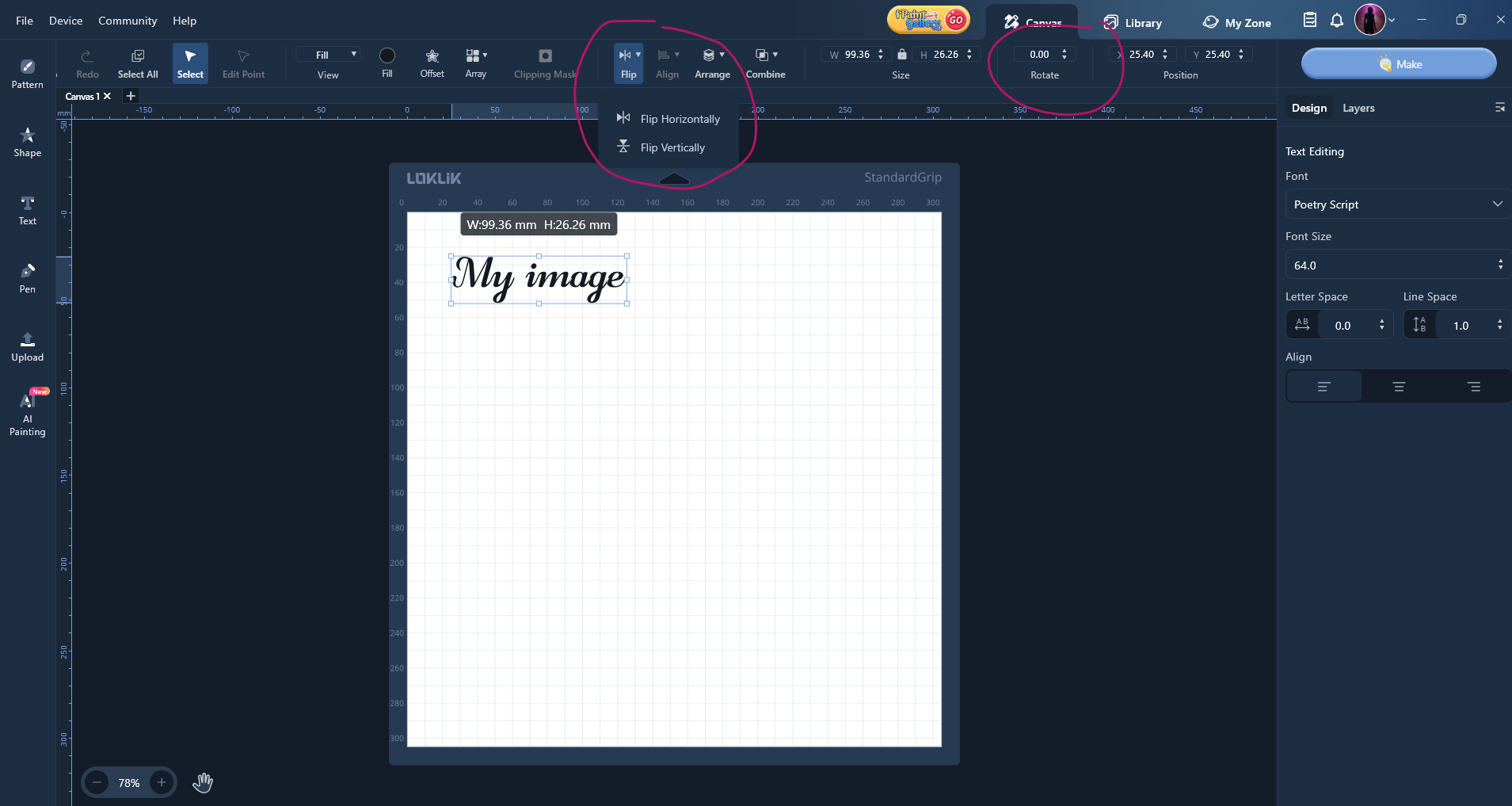The height and width of the screenshot is (806, 1512).
Task: Switch to the Layers tab
Action: click(1358, 109)
